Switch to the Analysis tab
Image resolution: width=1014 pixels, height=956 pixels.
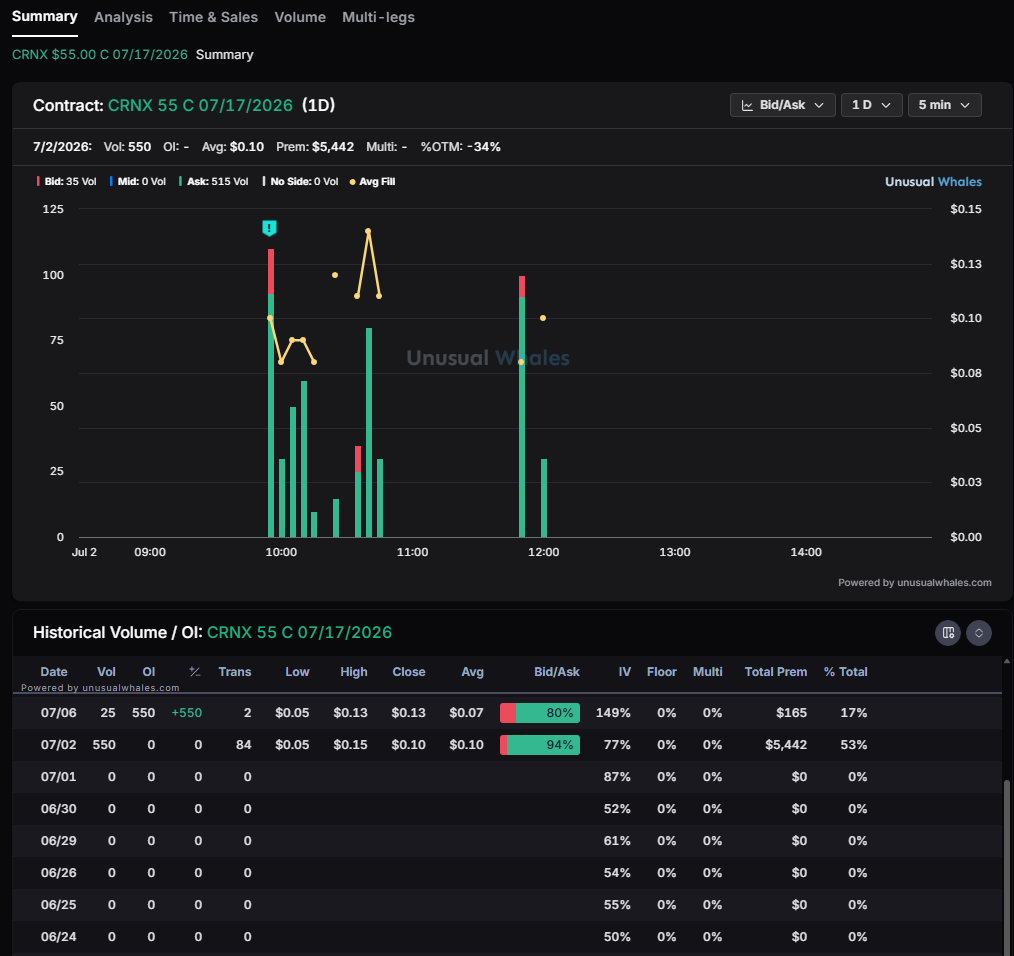pos(124,17)
